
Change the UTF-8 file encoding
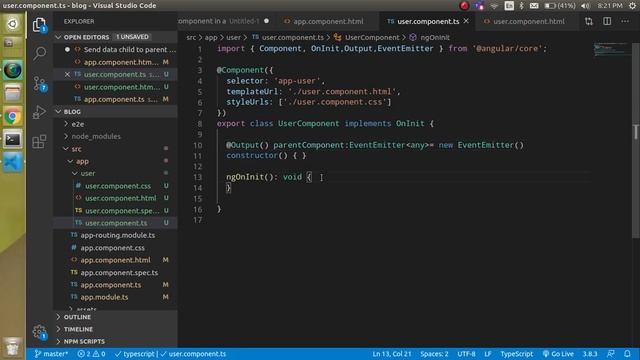point(466,354)
